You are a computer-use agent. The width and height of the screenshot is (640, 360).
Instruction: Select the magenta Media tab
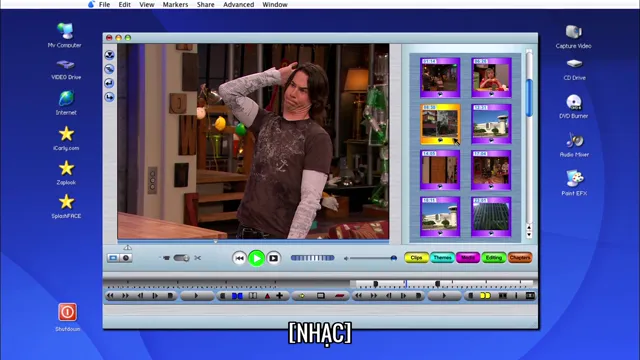click(x=468, y=258)
